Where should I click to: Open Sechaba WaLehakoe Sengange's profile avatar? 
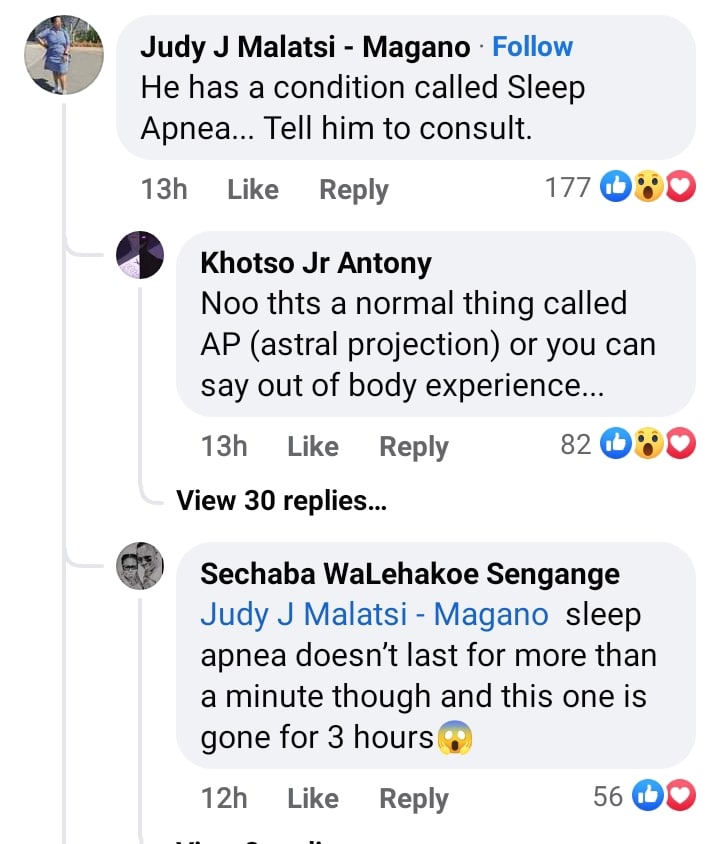(140, 567)
